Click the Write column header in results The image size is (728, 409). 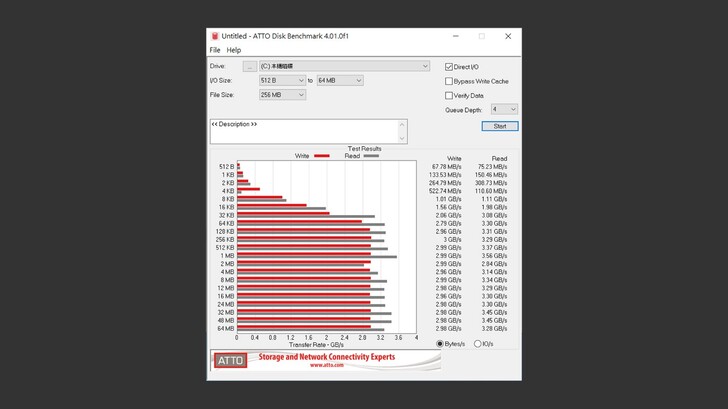(454, 158)
